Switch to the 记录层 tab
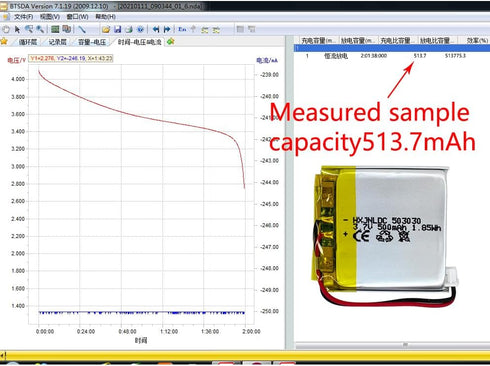 click(57, 42)
